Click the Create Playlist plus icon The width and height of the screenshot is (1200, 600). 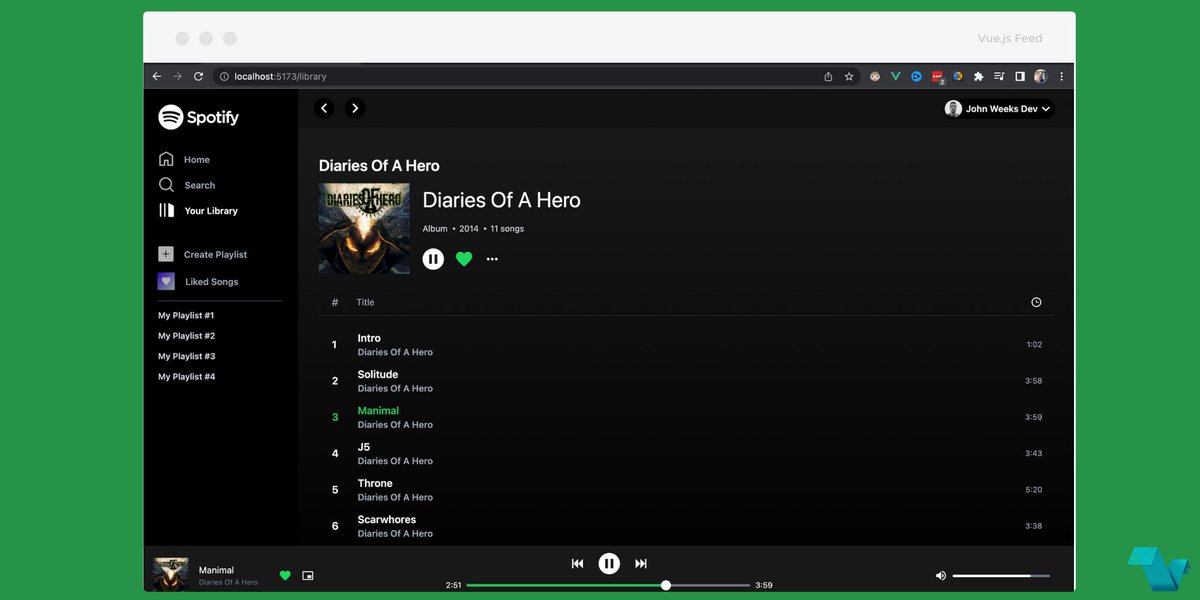tap(166, 254)
